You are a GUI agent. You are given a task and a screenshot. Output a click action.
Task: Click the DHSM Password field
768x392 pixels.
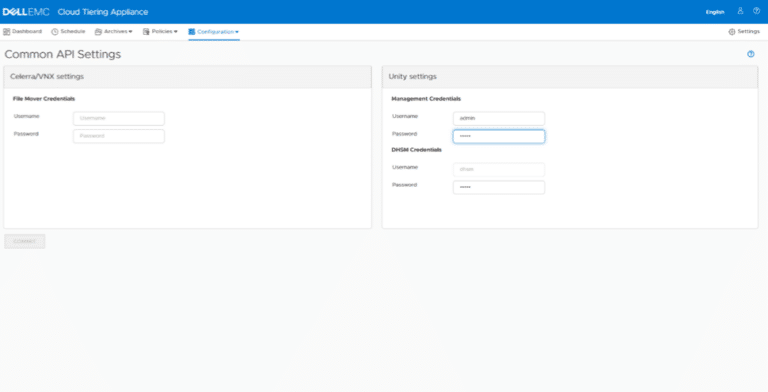point(499,187)
